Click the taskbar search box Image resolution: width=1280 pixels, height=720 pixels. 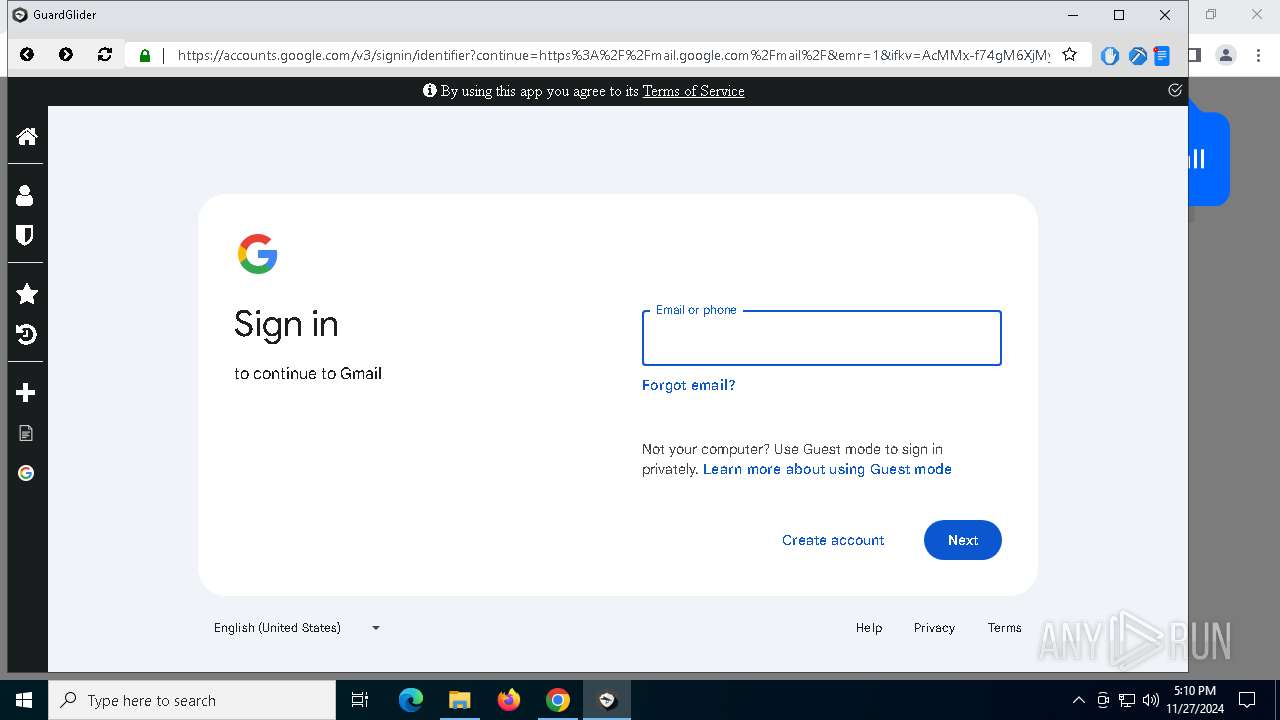click(192, 700)
